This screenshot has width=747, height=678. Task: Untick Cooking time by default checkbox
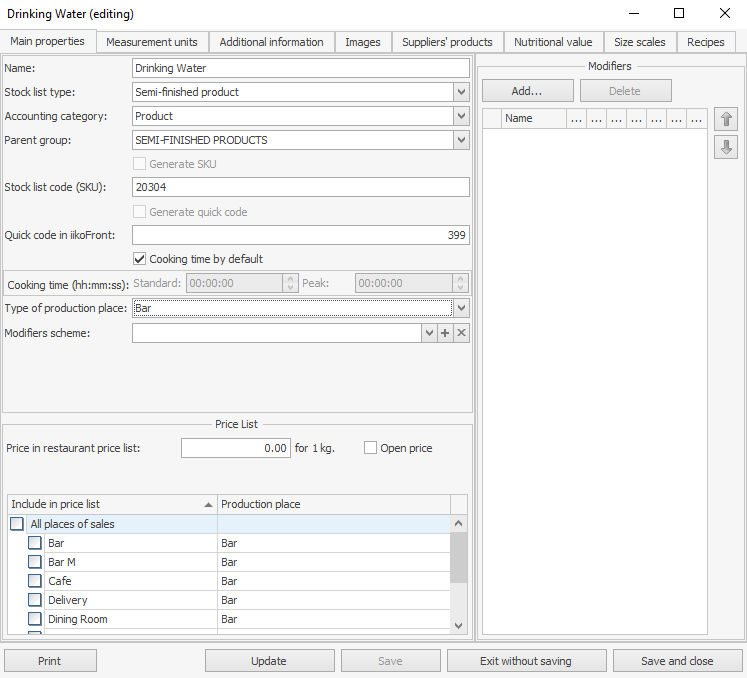coord(140,259)
